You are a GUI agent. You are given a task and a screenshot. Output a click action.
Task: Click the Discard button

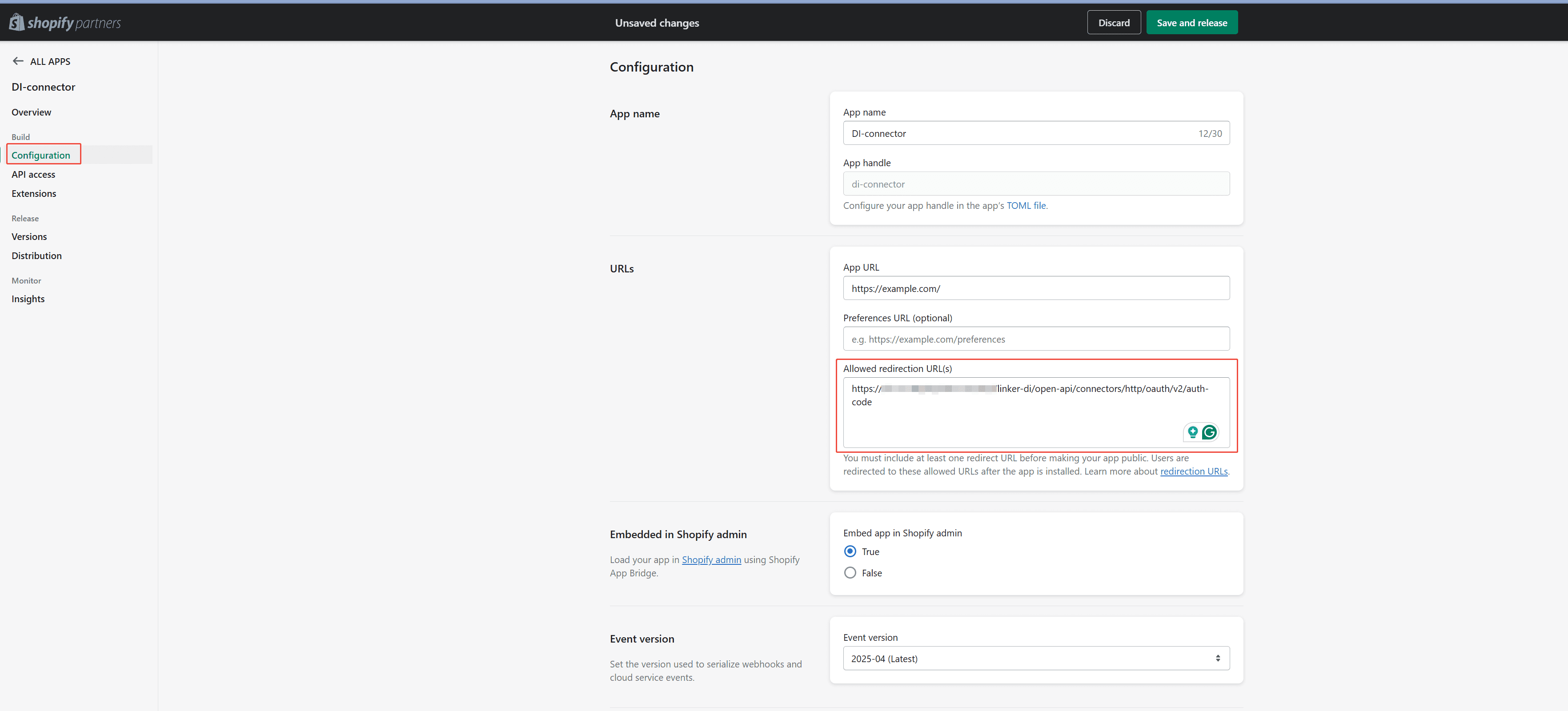pyautogui.click(x=1113, y=23)
